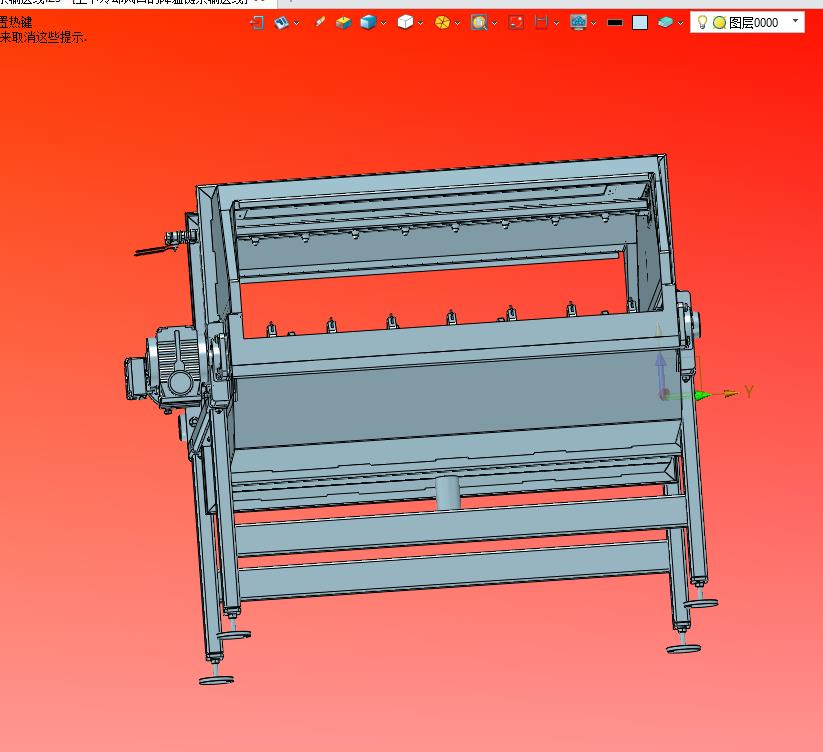Click the white cube view orientation icon
This screenshot has height=752, width=823.
pos(405,22)
